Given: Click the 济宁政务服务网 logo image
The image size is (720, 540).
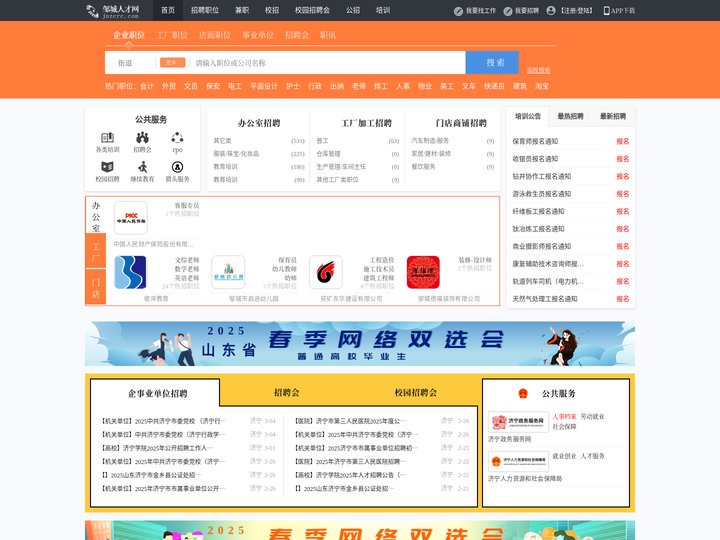Looking at the screenshot, I should [x=518, y=422].
